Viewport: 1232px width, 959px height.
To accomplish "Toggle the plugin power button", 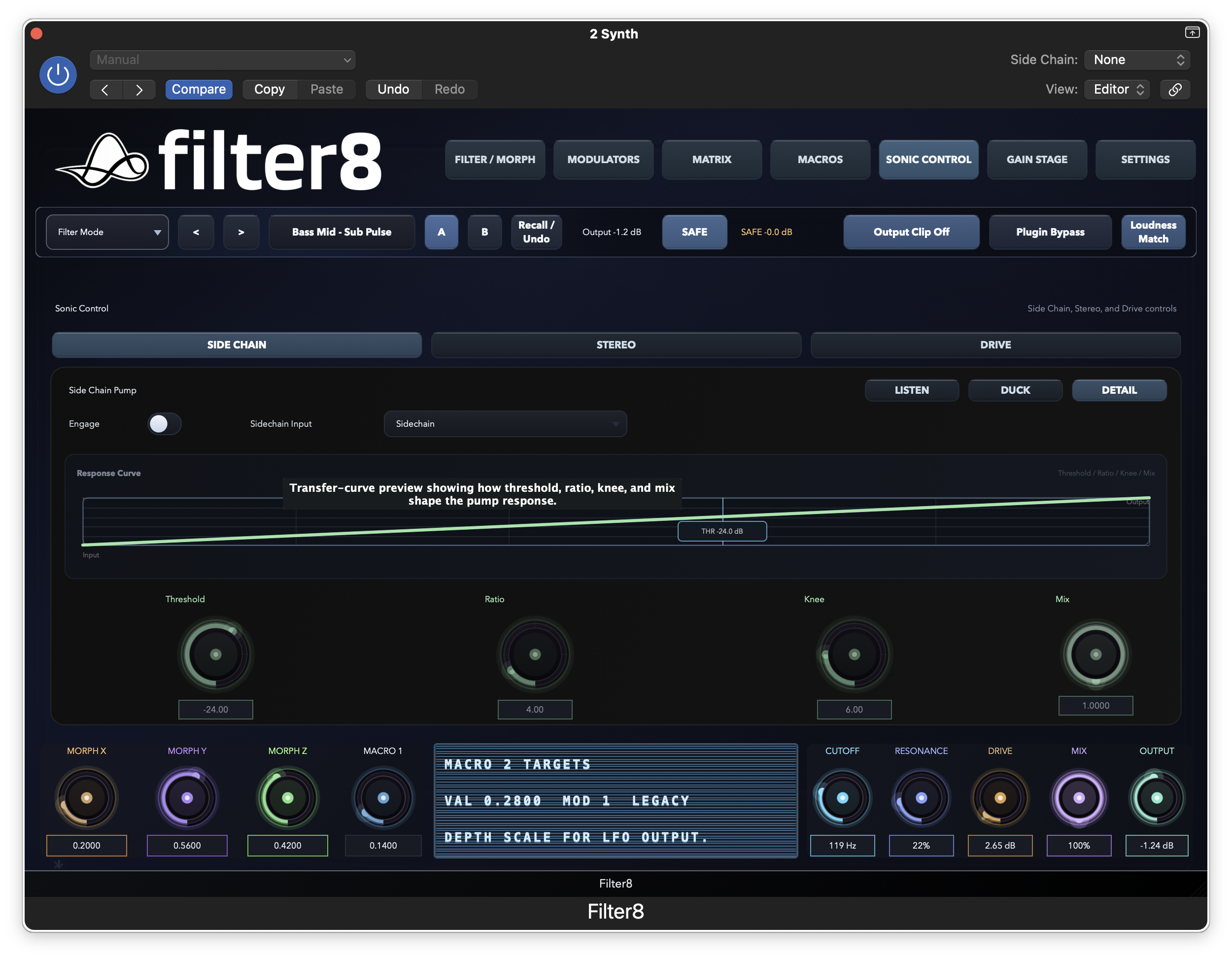I will 58,74.
